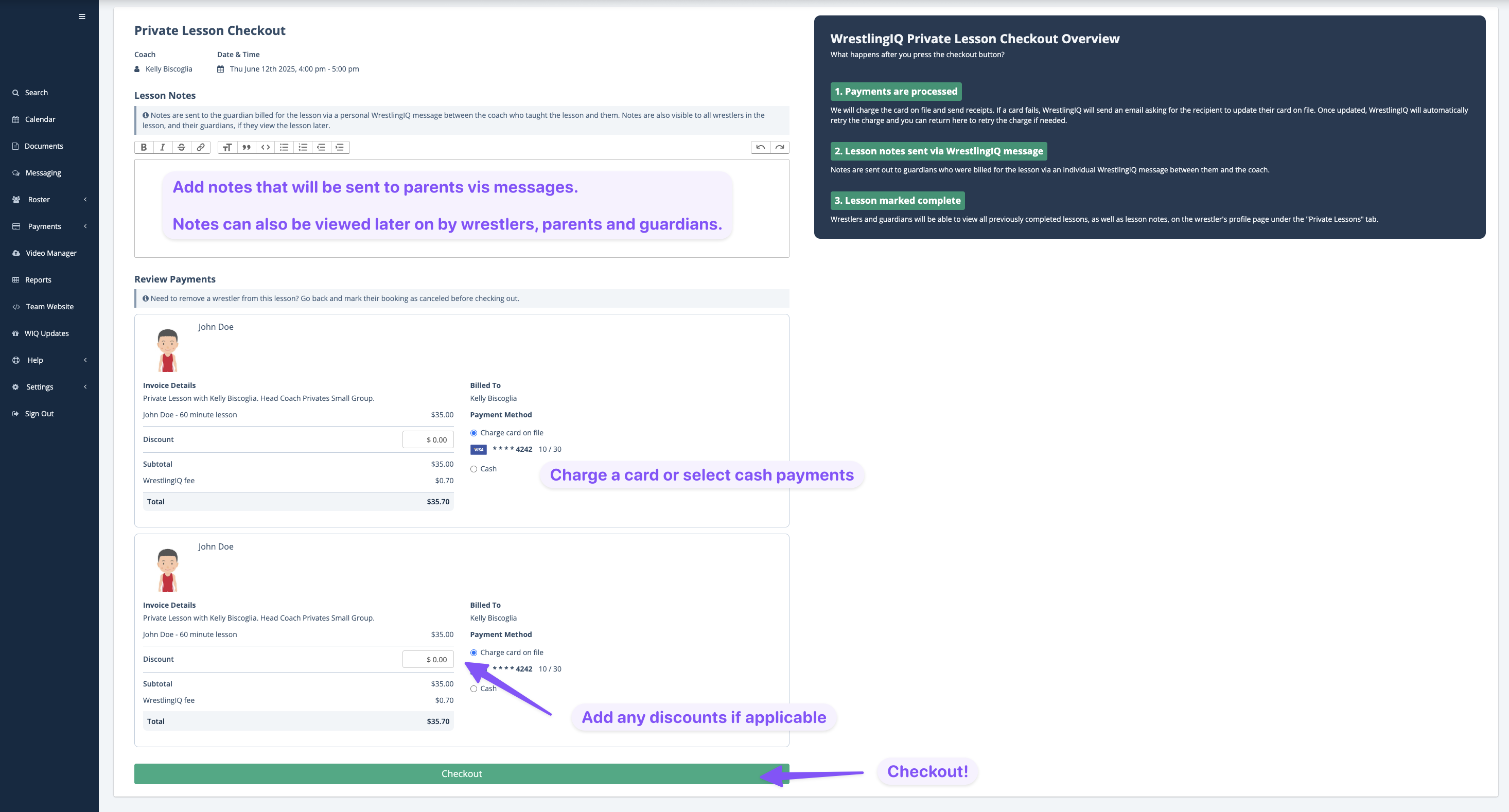Click the Video Manager cloud icon
The height and width of the screenshot is (812, 1509).
(16, 253)
